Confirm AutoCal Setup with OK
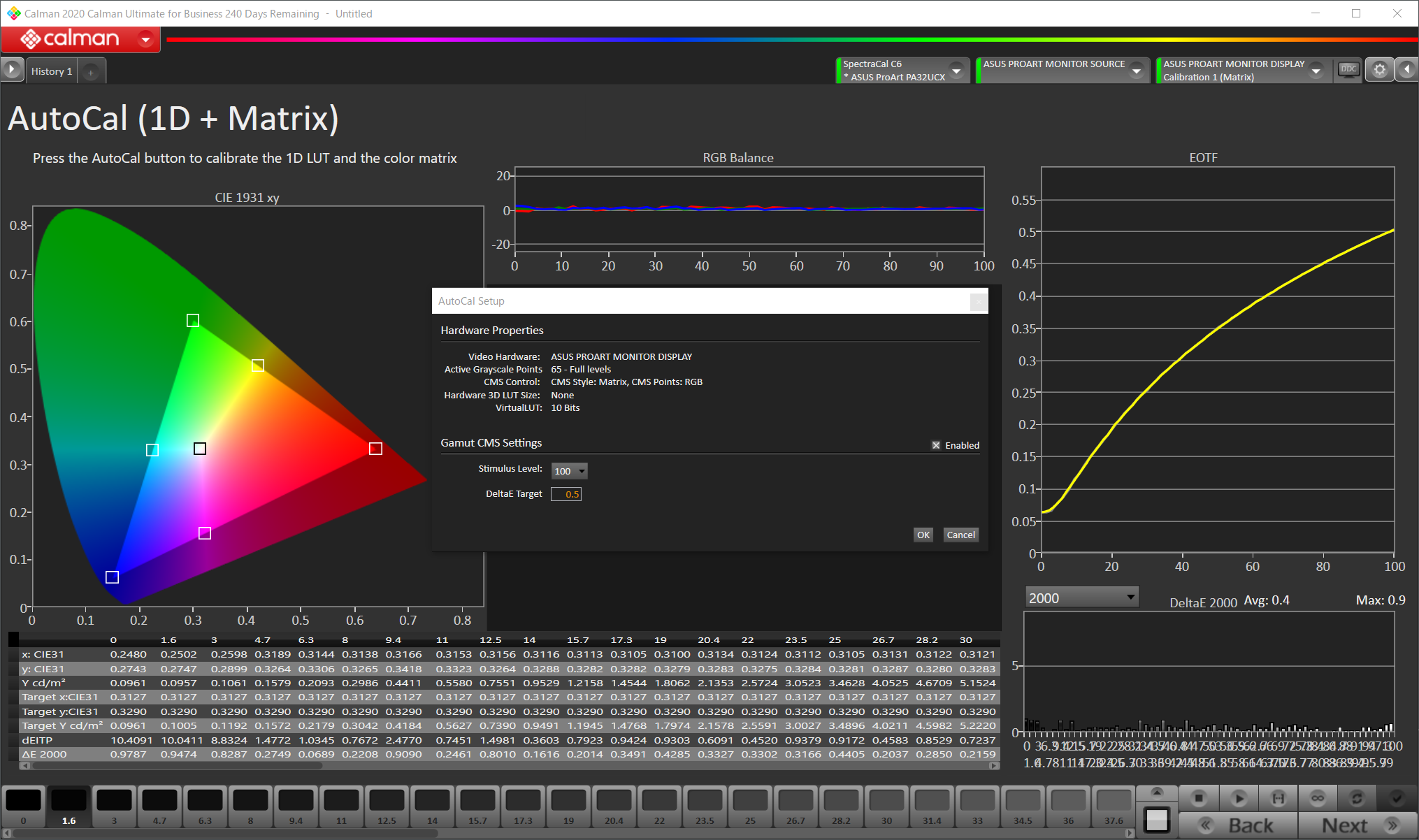 pyautogui.click(x=923, y=535)
